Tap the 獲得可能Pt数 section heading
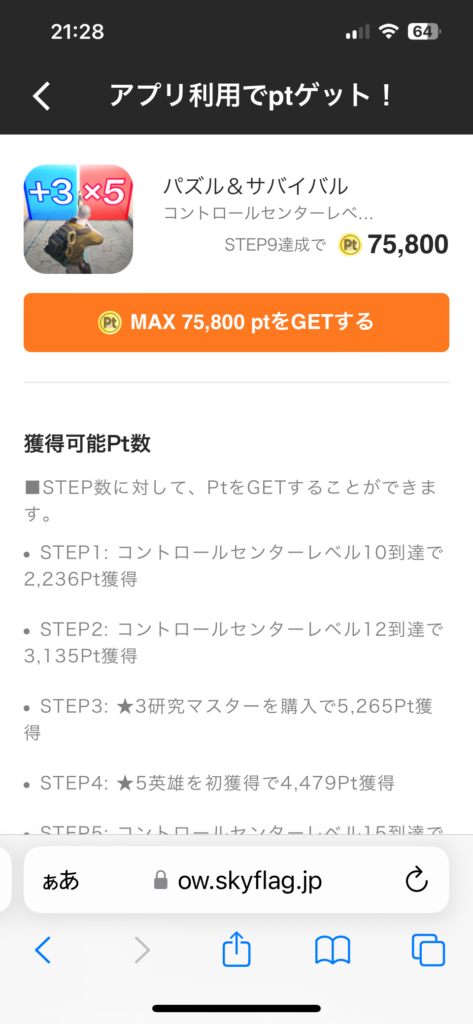 coord(88,444)
